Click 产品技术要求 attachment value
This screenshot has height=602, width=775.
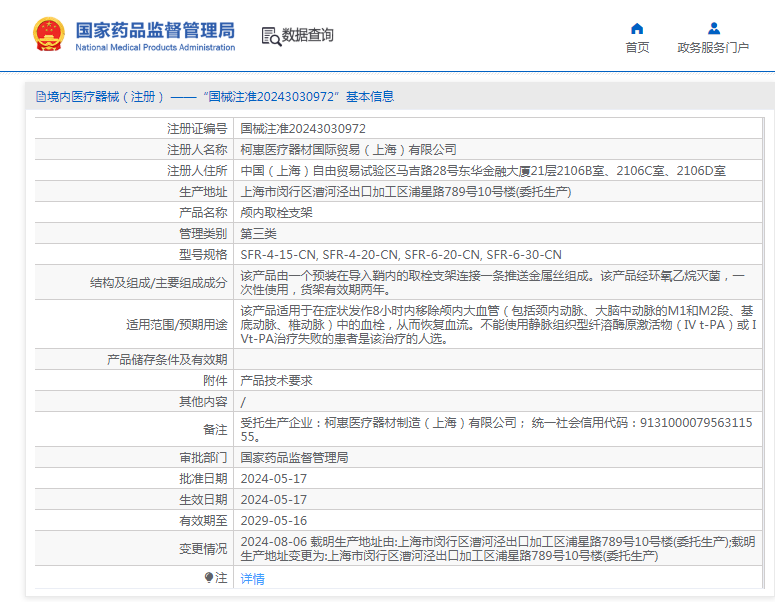[276, 381]
